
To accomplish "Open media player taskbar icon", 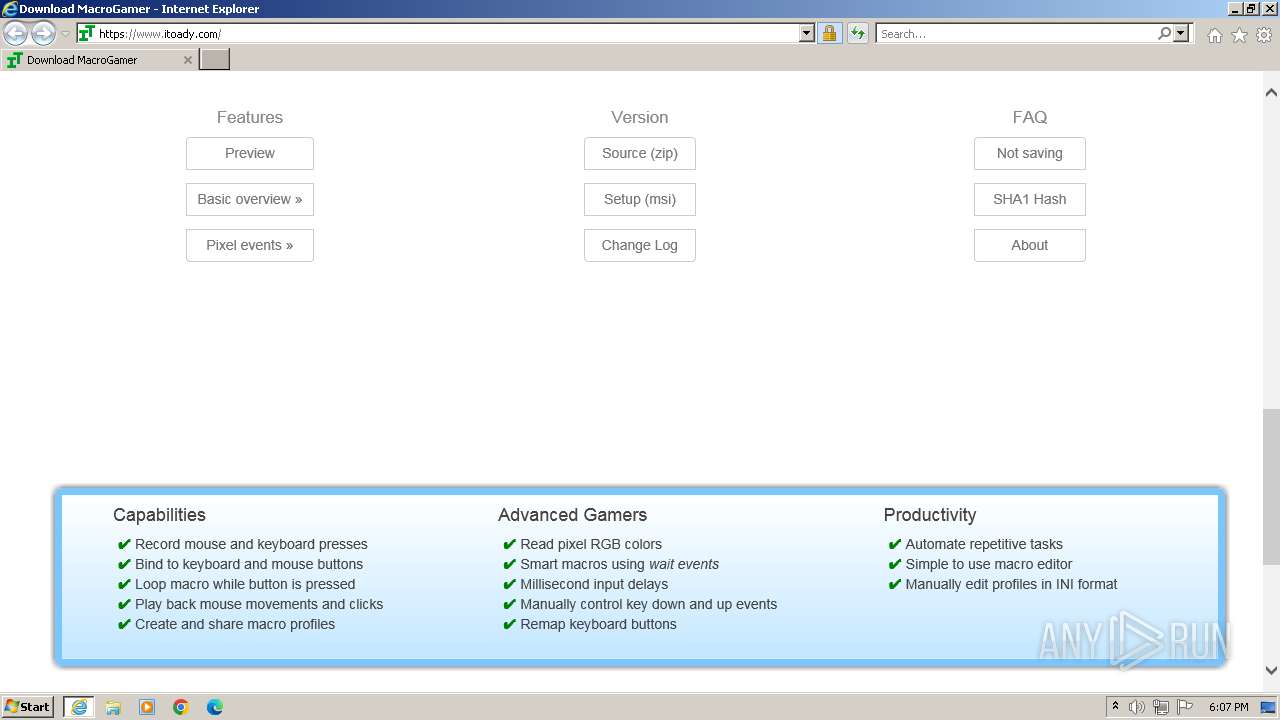I will 147,707.
